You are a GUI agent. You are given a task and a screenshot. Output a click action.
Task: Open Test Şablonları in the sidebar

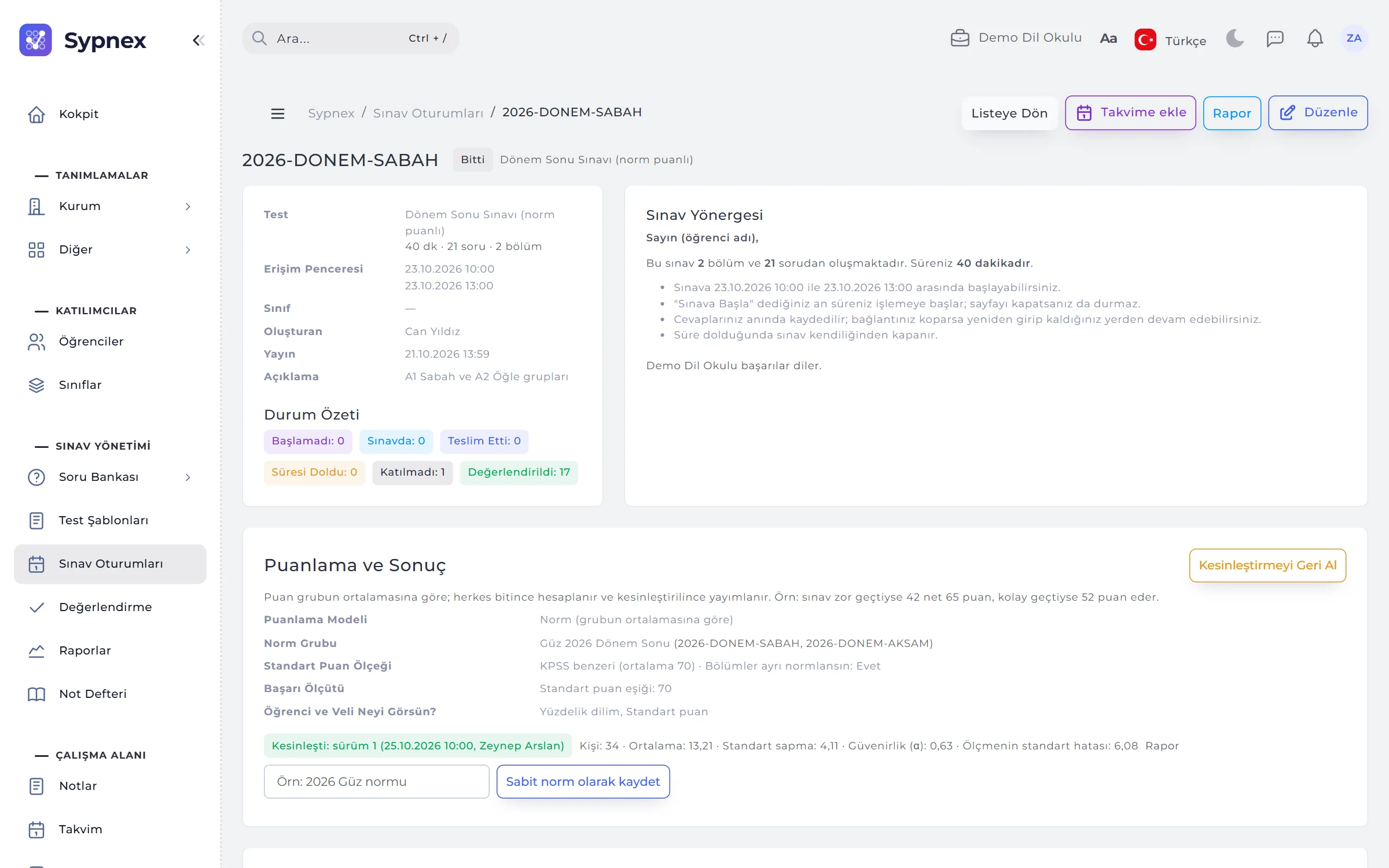(x=110, y=520)
